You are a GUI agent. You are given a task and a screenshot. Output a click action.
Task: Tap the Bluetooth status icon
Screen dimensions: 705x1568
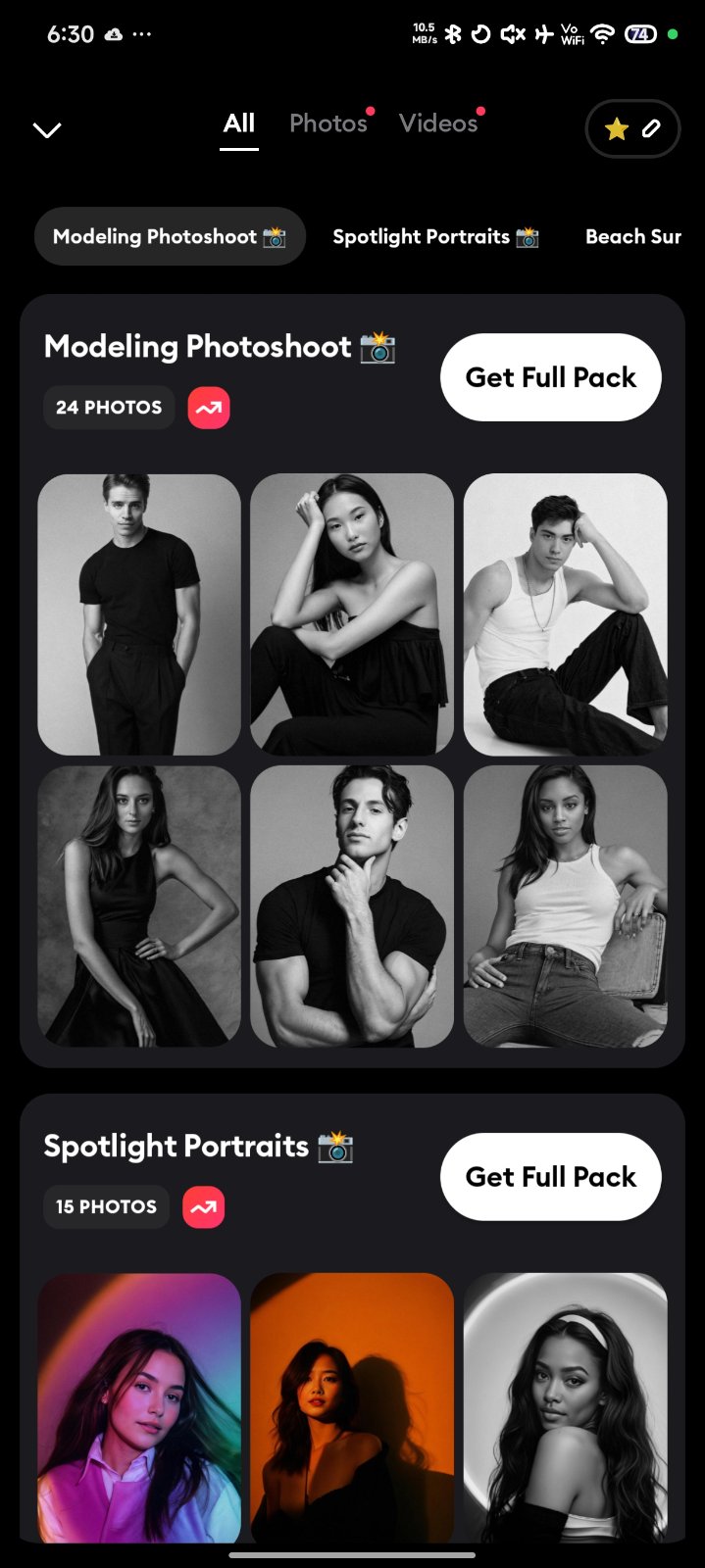pyautogui.click(x=453, y=34)
